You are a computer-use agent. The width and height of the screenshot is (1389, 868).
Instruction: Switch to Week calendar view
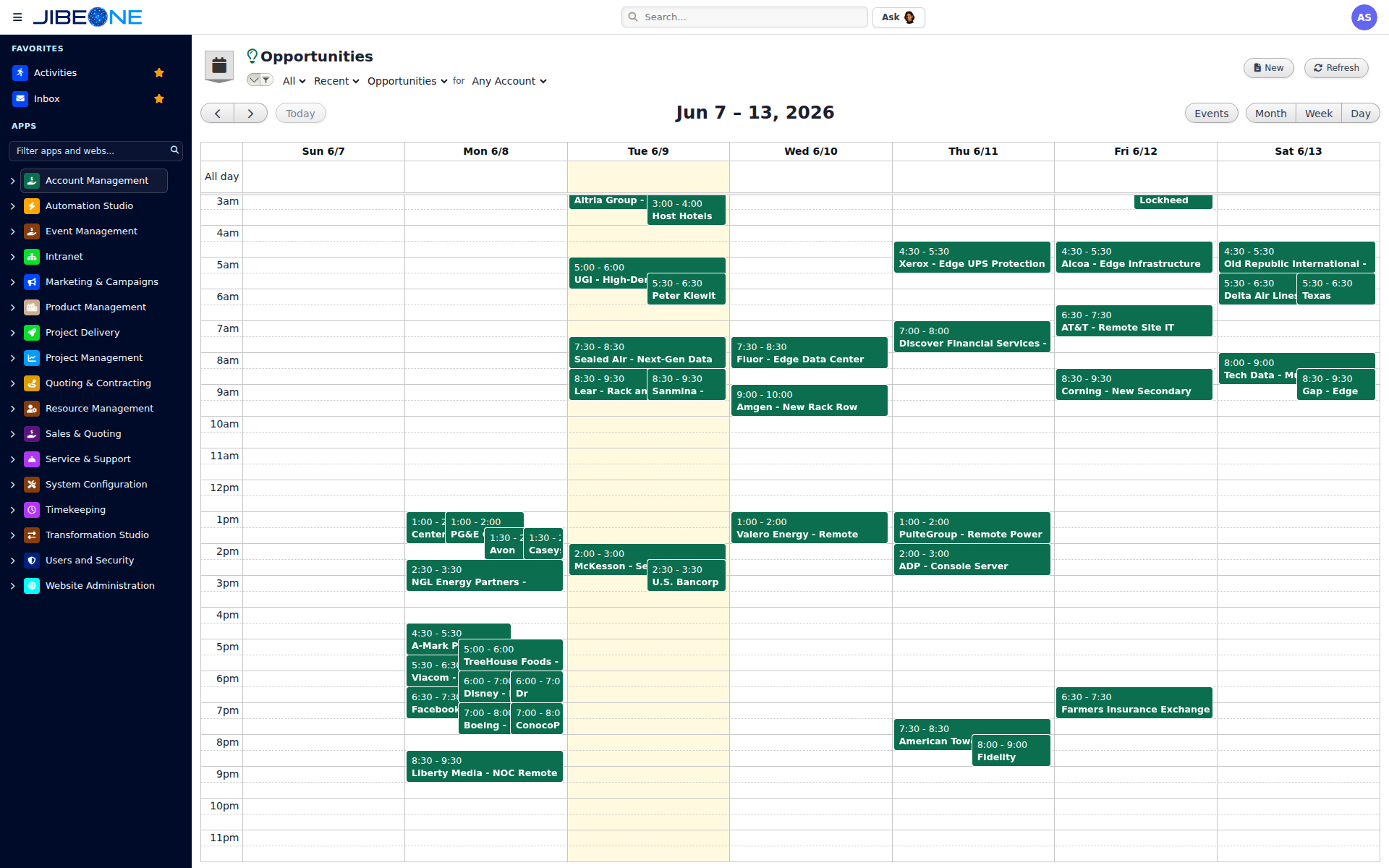coord(1318,114)
